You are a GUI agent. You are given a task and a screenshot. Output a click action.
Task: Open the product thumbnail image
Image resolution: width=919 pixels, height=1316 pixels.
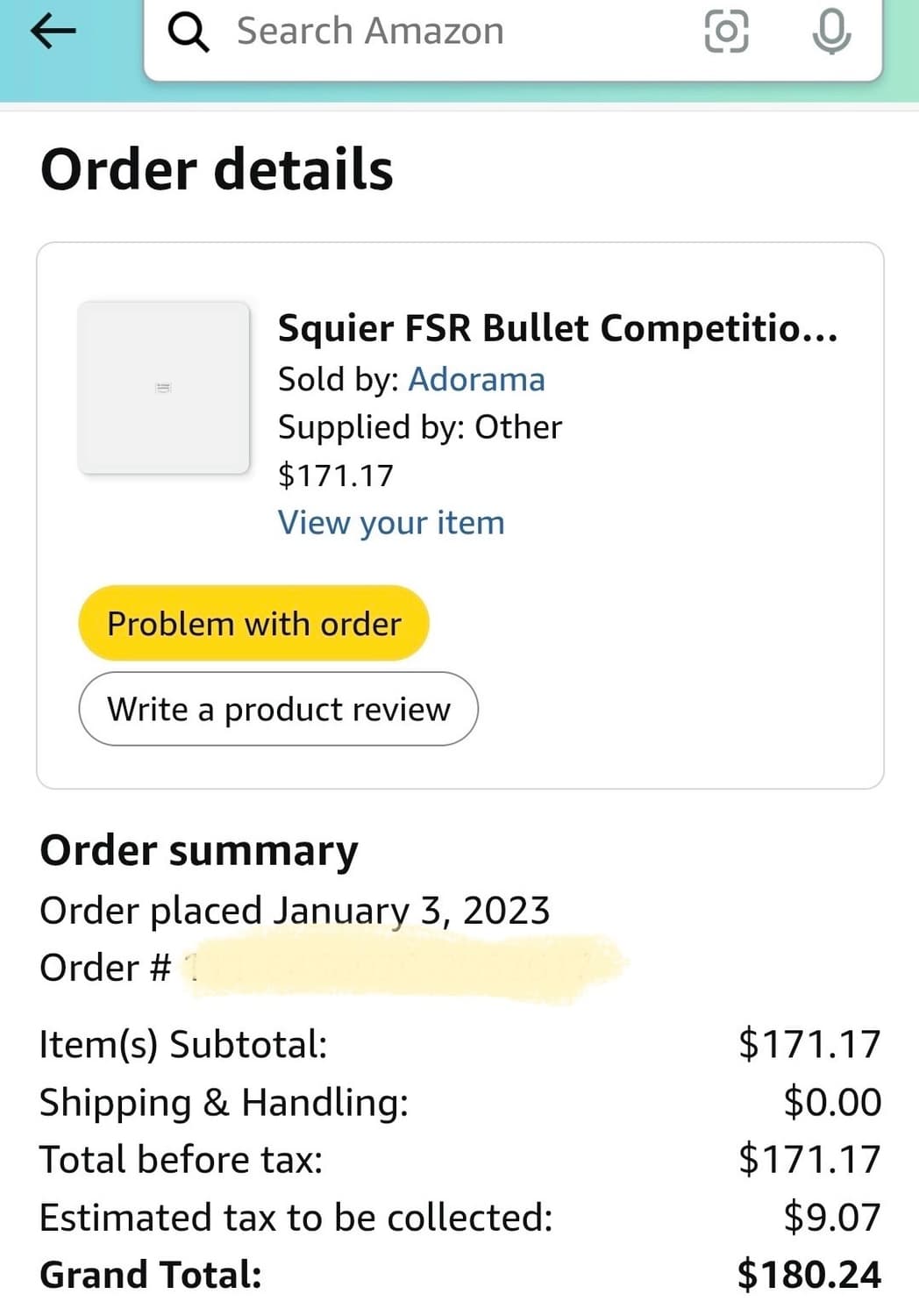coord(164,388)
